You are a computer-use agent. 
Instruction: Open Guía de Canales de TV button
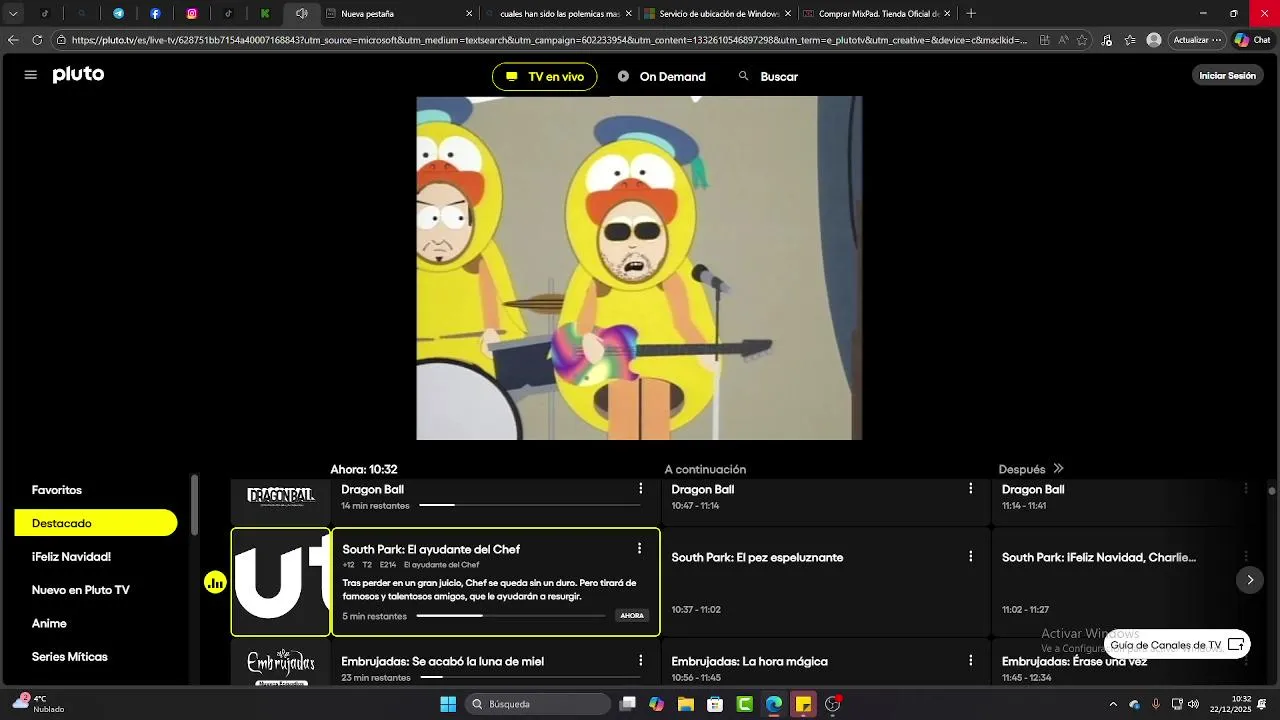pos(1177,645)
